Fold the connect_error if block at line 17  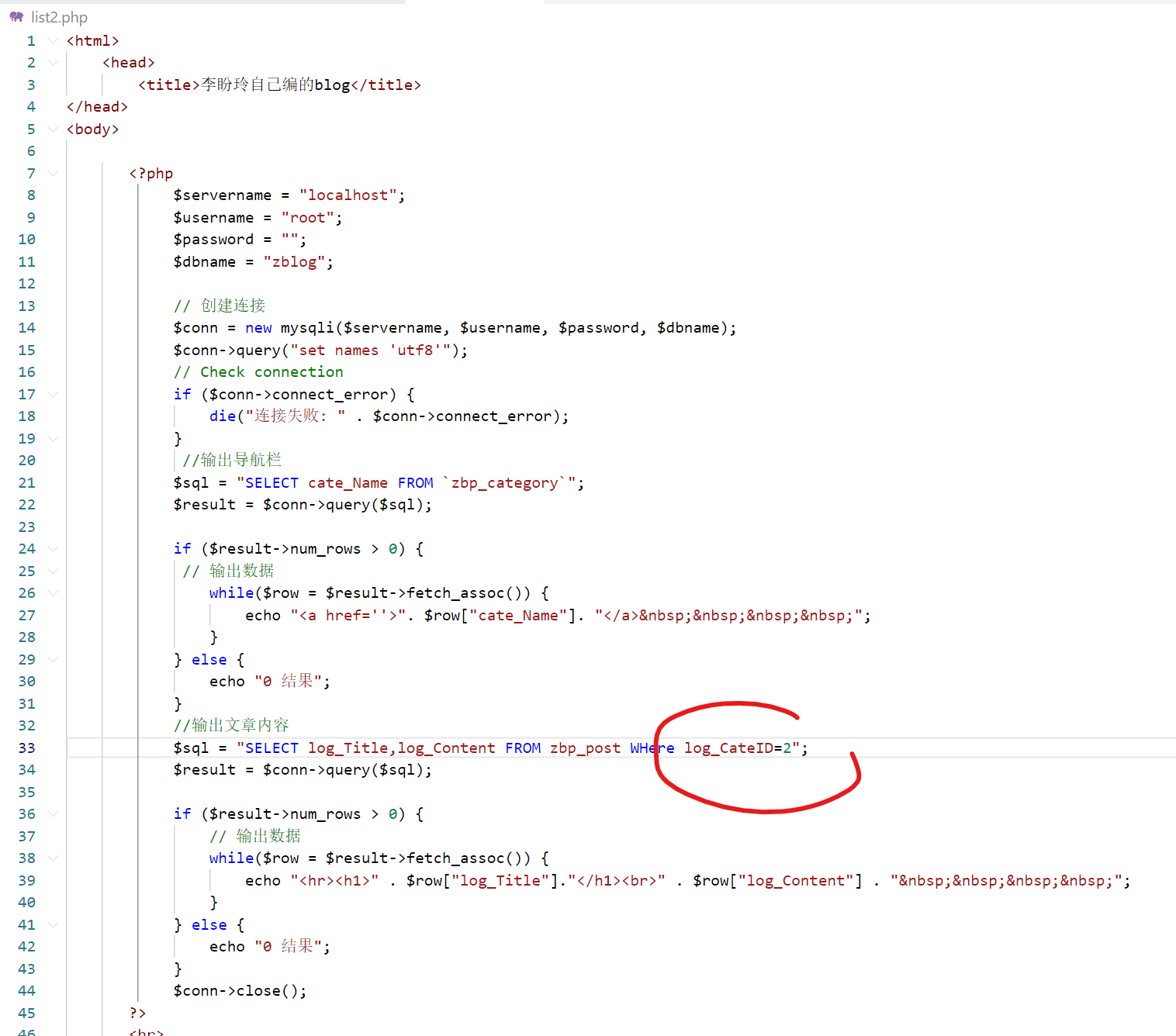coord(53,394)
